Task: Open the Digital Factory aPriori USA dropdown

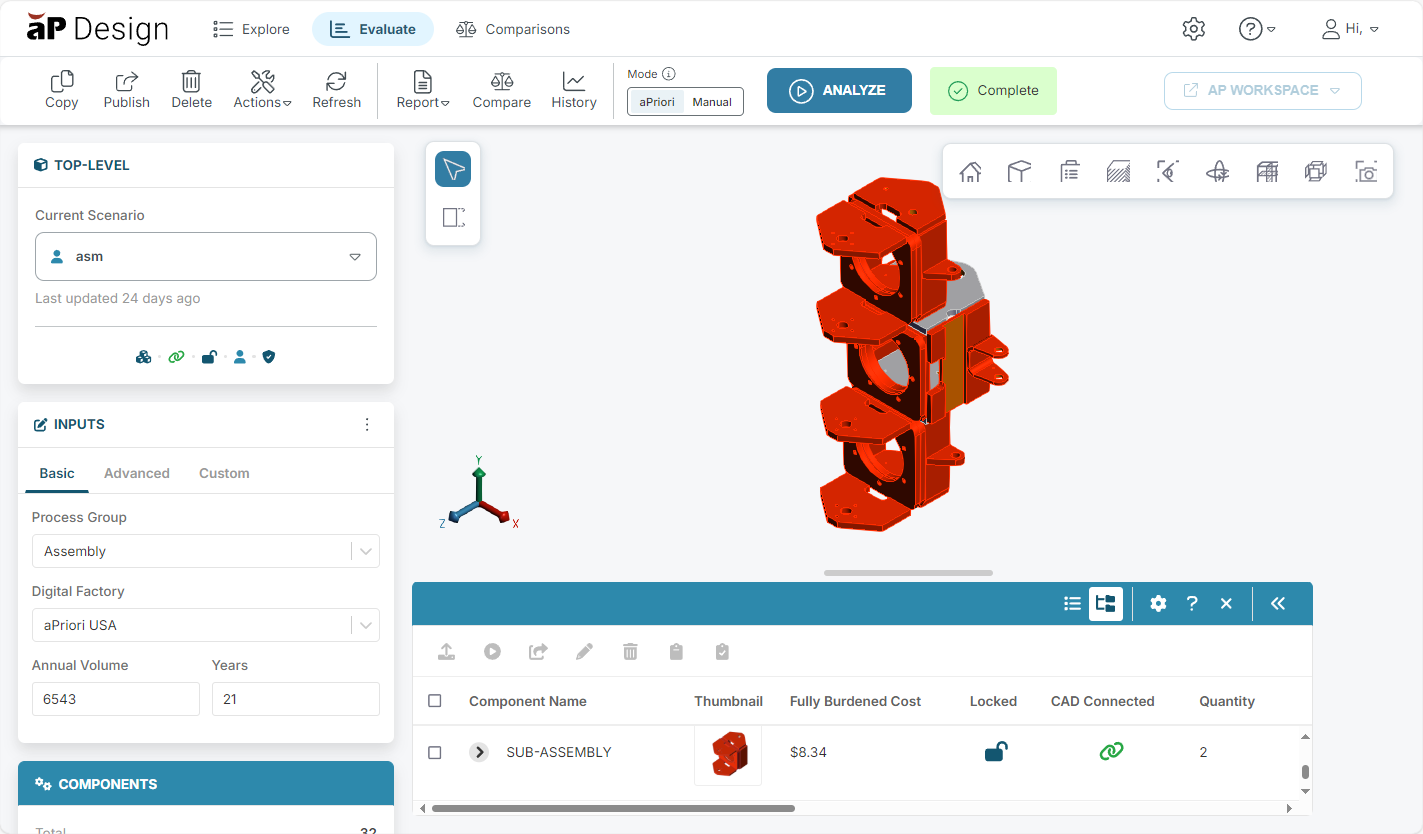Action: coord(206,625)
